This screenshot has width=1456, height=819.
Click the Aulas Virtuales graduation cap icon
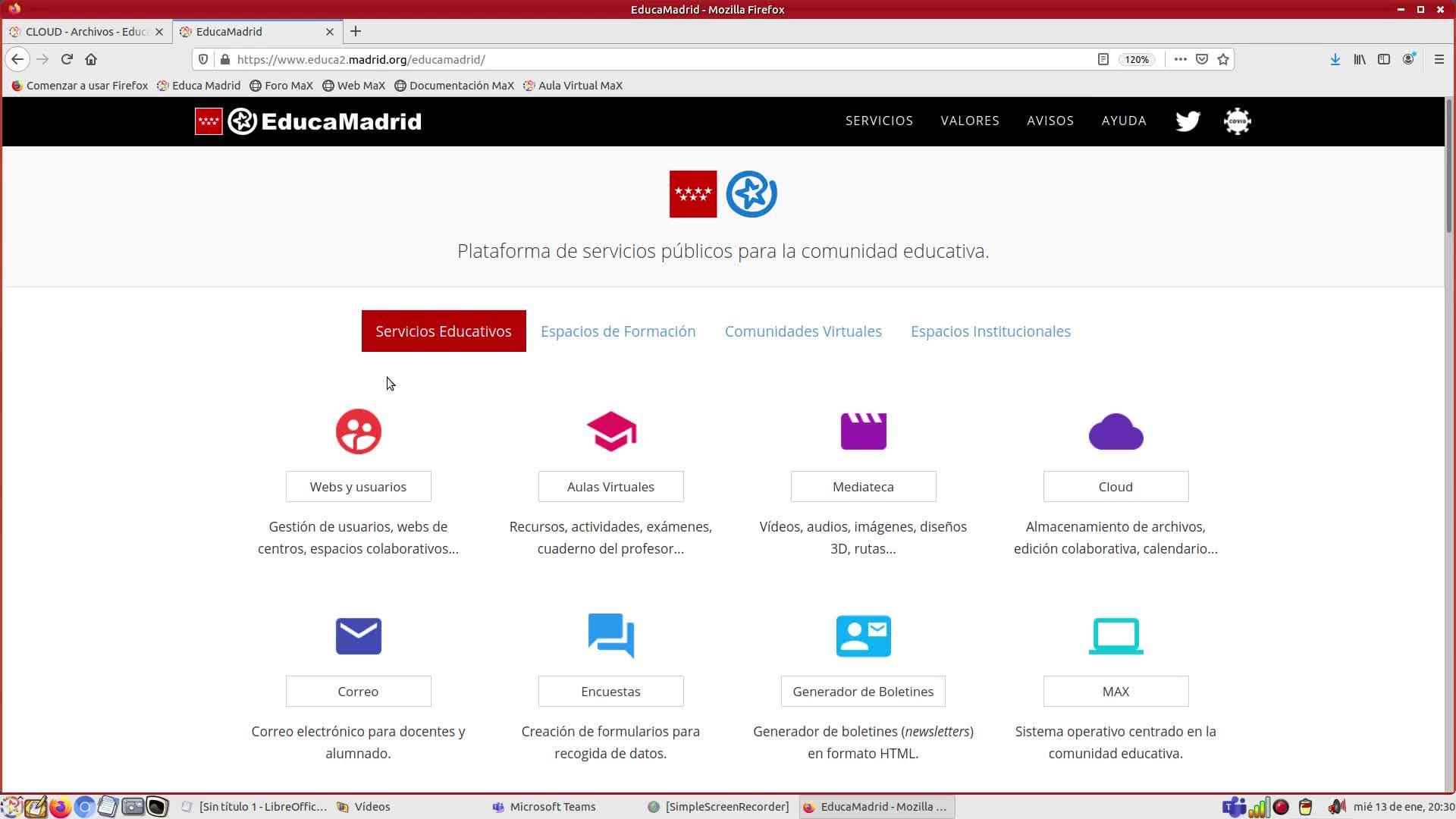pyautogui.click(x=611, y=431)
